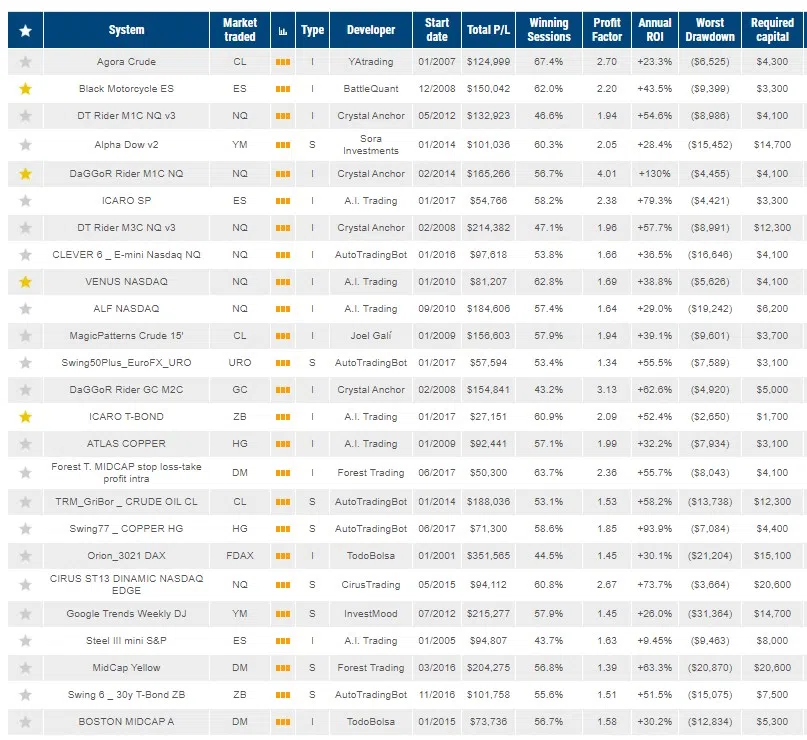Open chart bars icon for DaGGoR Rider GC M2C

pos(283,390)
